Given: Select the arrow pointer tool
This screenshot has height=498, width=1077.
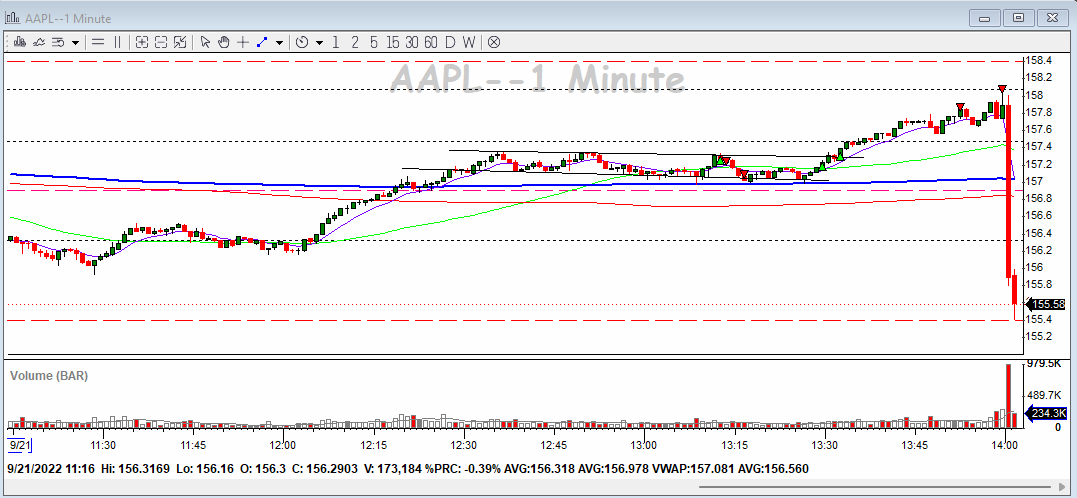Looking at the screenshot, I should pyautogui.click(x=205, y=42).
